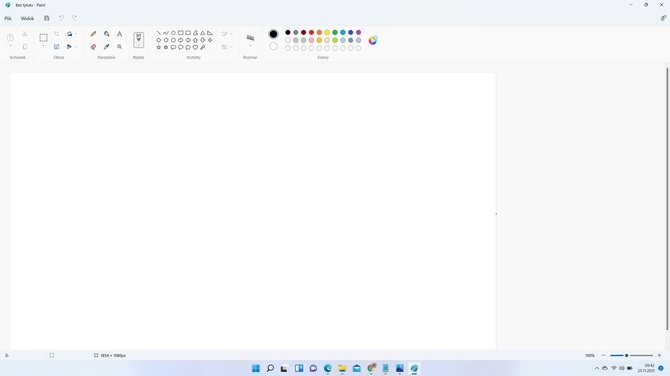Show hidden tray icons chevron

pos(597,368)
